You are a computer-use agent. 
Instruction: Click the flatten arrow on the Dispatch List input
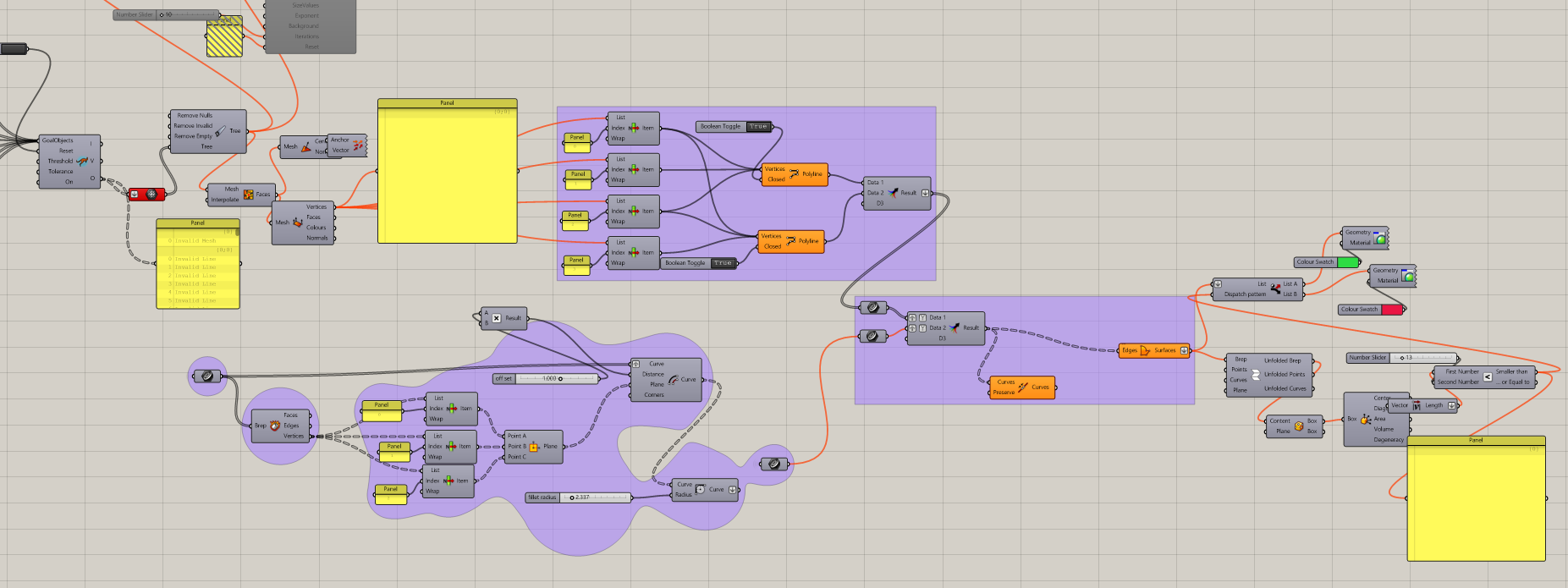(x=1218, y=284)
